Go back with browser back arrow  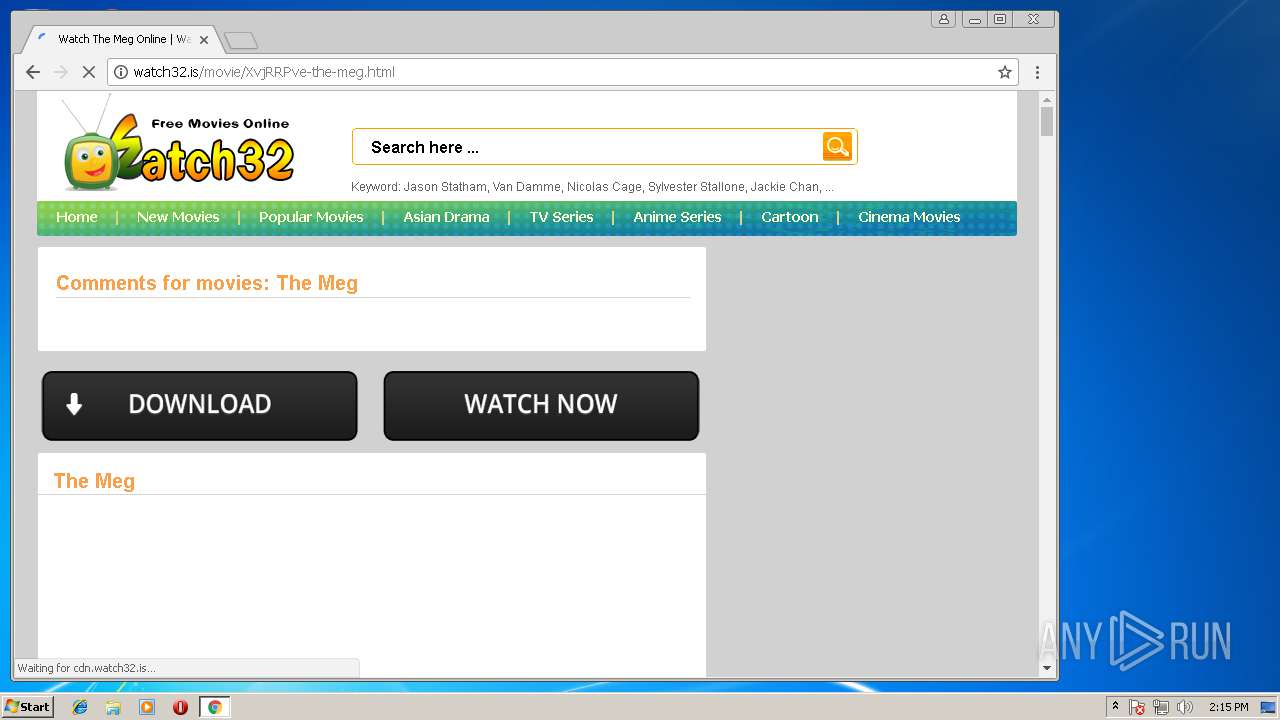[x=33, y=72]
